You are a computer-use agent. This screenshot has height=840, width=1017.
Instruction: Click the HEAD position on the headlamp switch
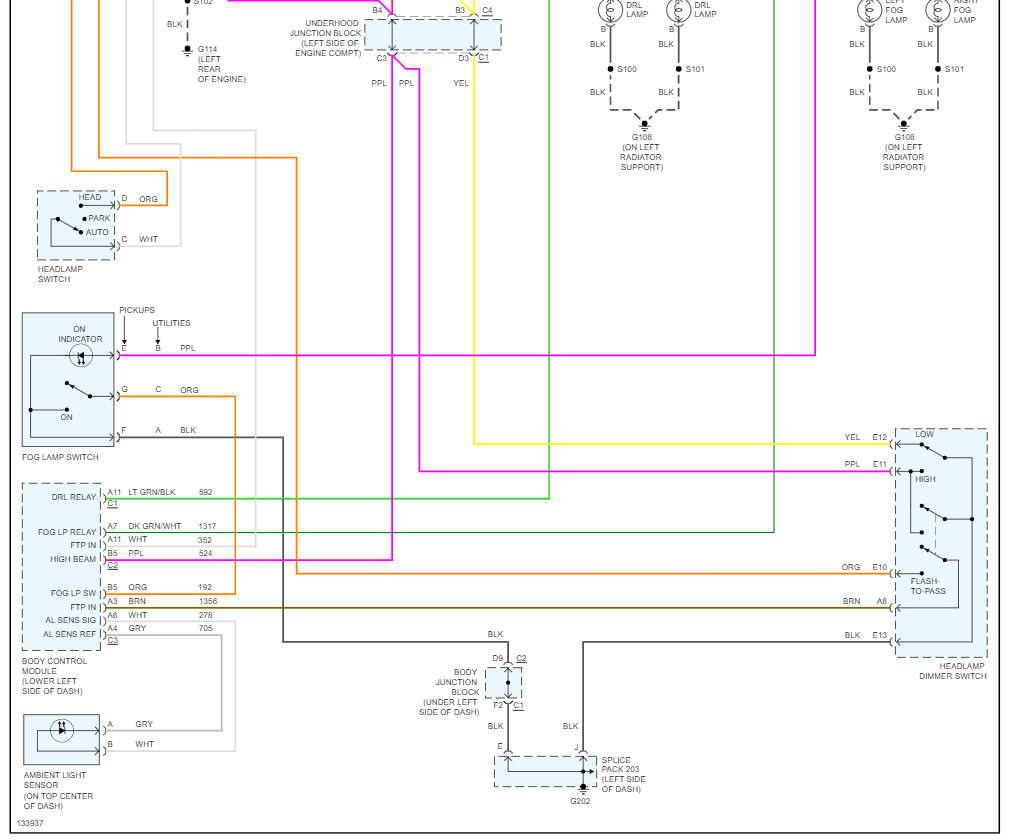point(90,197)
